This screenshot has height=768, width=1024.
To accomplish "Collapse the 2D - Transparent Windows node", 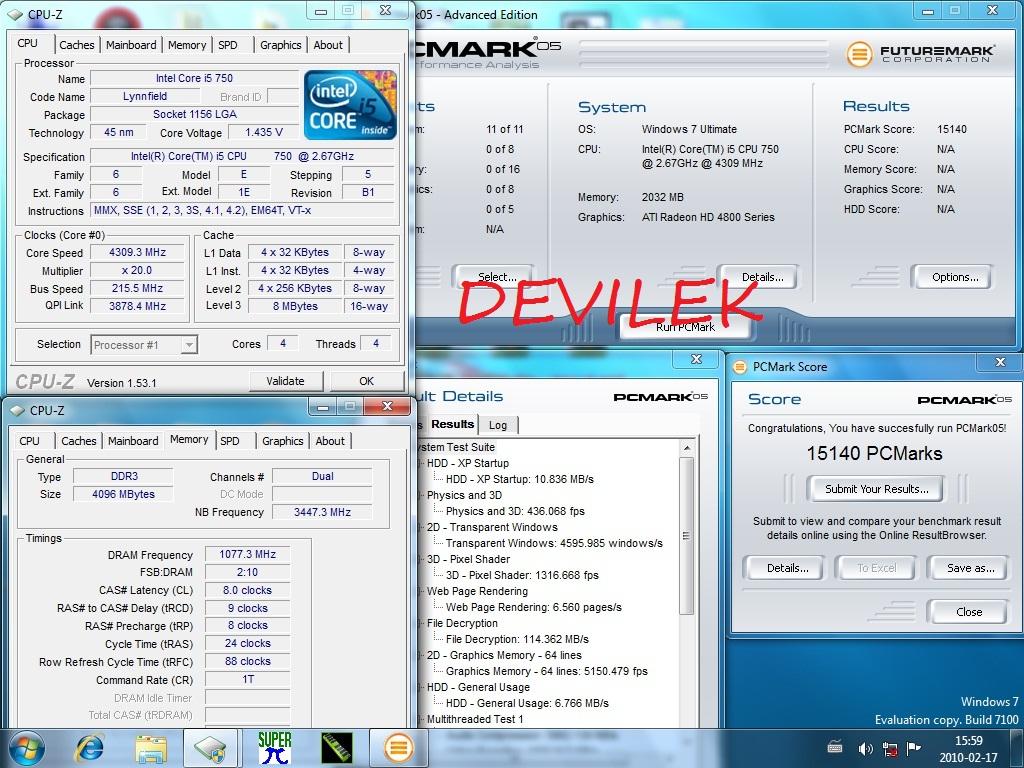I will point(421,527).
